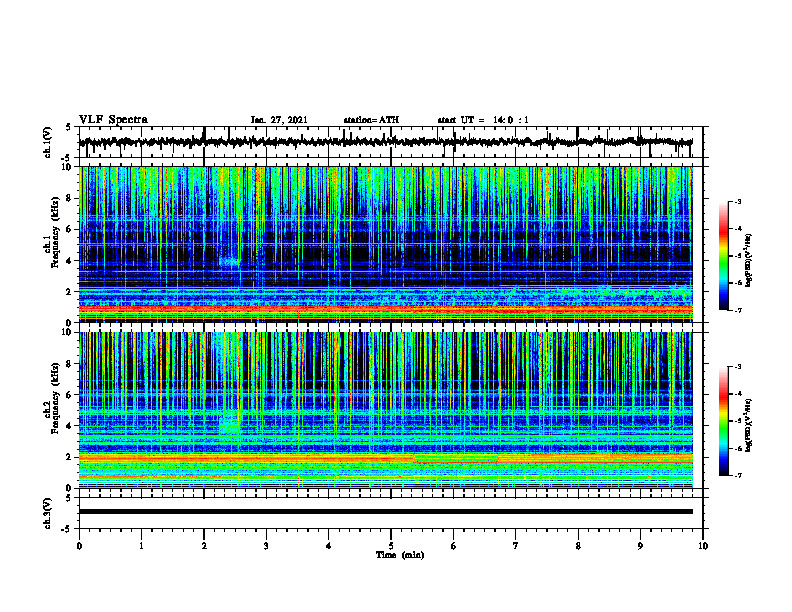792x612 pixels.
Task: Click the "VLF Spectra" plot title
Action: coord(113,120)
